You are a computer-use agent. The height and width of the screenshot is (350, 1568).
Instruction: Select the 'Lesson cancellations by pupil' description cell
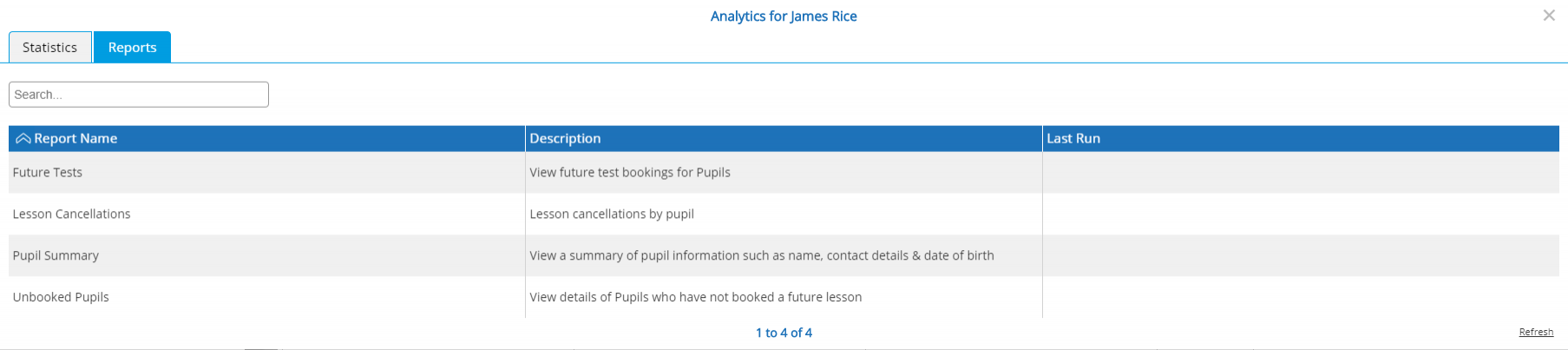click(x=784, y=215)
